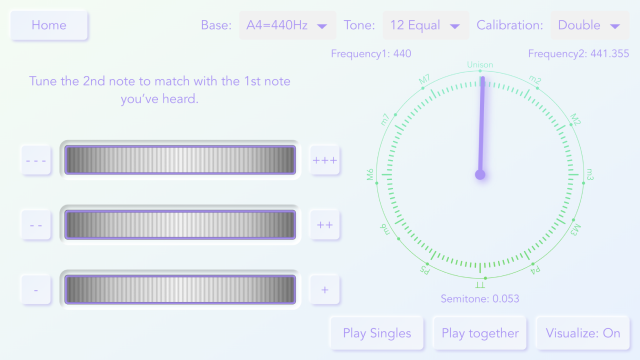Click the Play Singles button
The image size is (640, 360).
point(377,333)
